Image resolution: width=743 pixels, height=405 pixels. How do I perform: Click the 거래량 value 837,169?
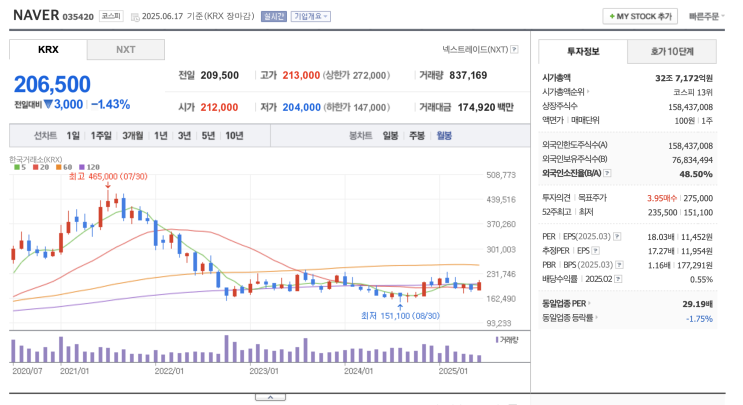[468, 75]
